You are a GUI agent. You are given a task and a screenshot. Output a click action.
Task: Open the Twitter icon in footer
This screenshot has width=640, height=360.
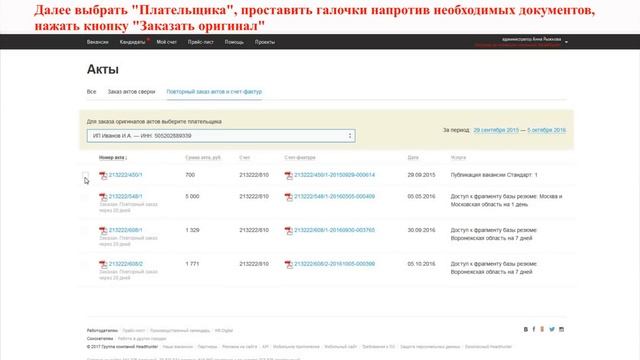point(552,329)
